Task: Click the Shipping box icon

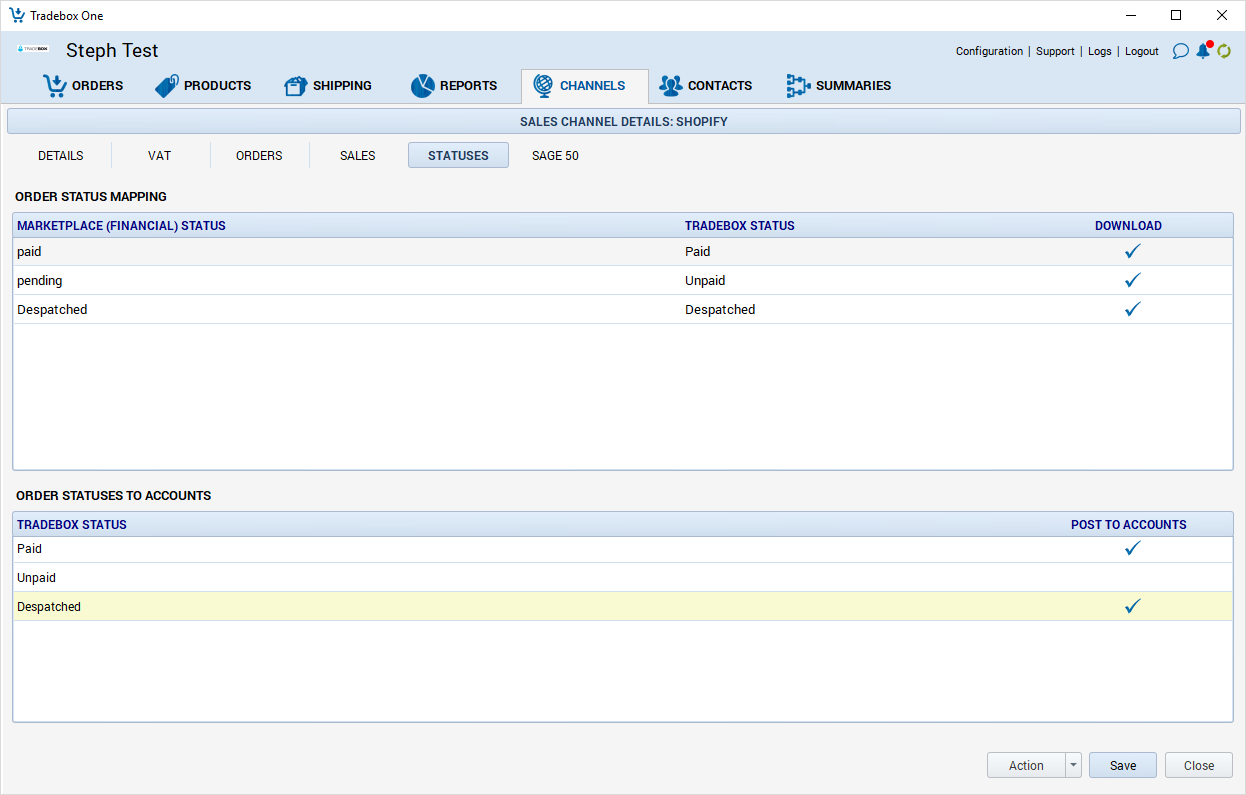Action: point(295,86)
